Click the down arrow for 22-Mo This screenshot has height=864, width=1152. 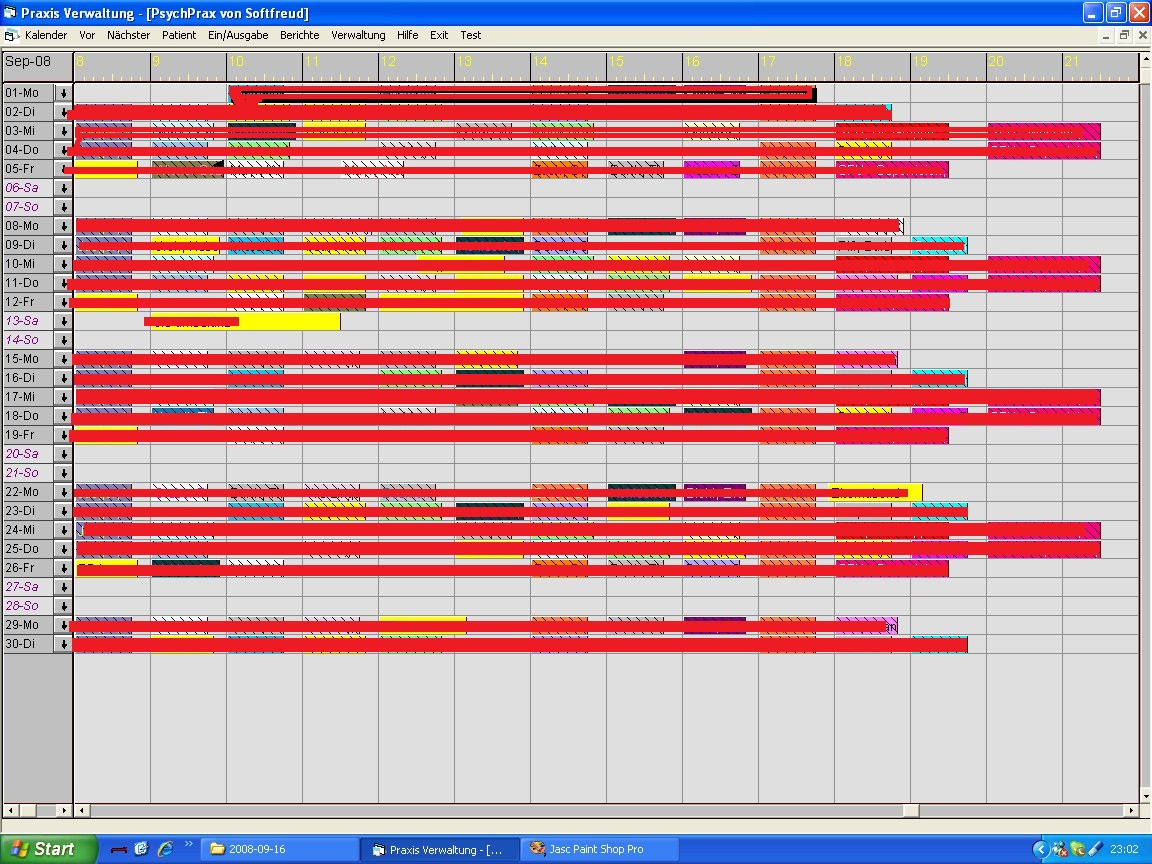click(64, 492)
